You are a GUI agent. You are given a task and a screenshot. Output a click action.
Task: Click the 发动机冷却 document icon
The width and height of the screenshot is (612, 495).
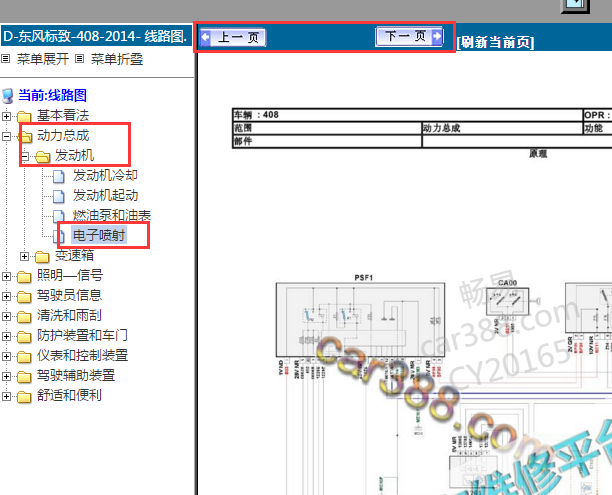coord(59,176)
